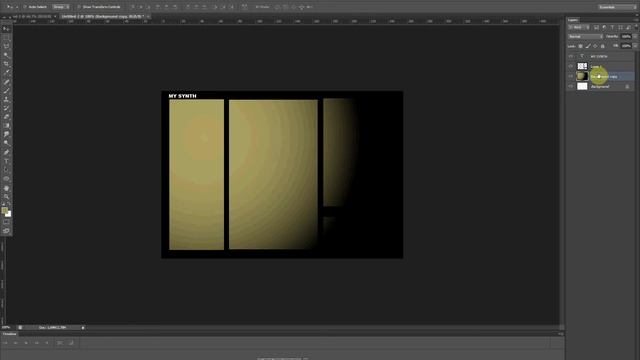Select the Pen tool
Image resolution: width=640 pixels, height=360 pixels.
pyautogui.click(x=6, y=153)
